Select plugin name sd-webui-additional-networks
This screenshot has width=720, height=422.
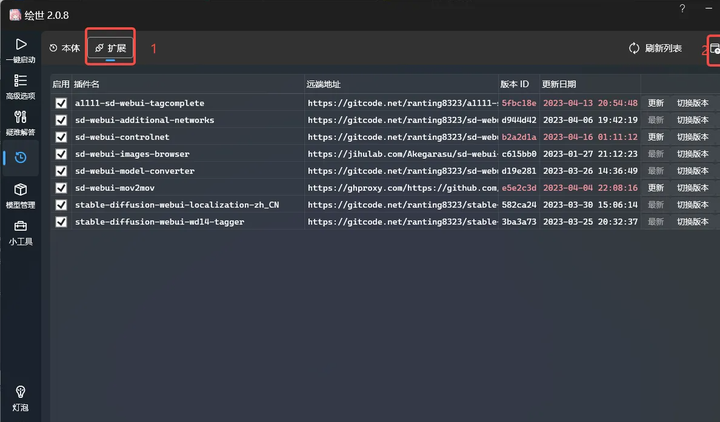click(x=145, y=120)
